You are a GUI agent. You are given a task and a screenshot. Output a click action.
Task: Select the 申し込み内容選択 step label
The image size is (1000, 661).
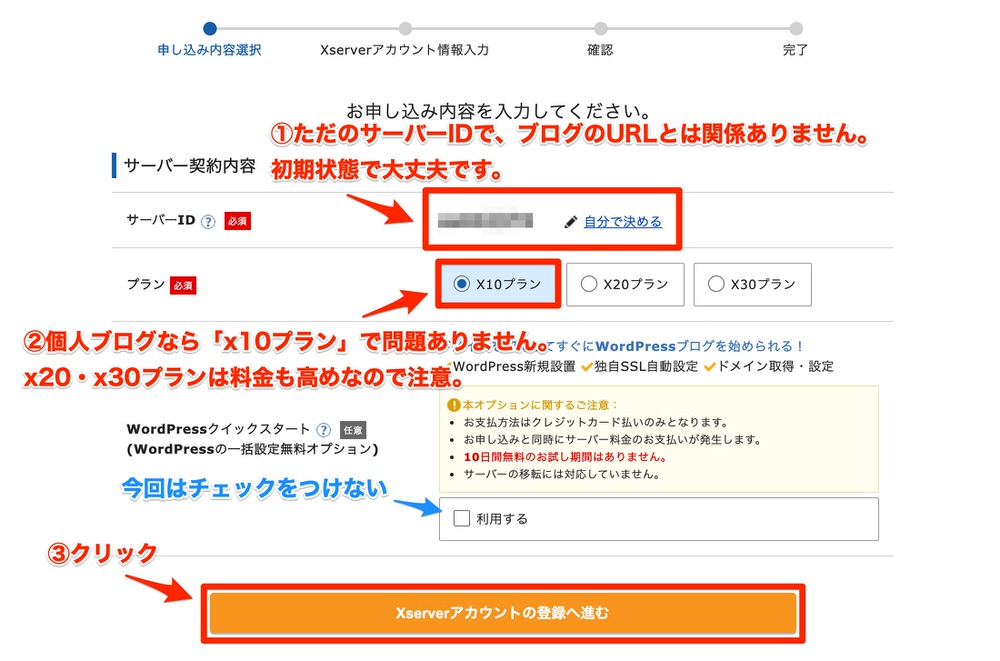[x=209, y=50]
